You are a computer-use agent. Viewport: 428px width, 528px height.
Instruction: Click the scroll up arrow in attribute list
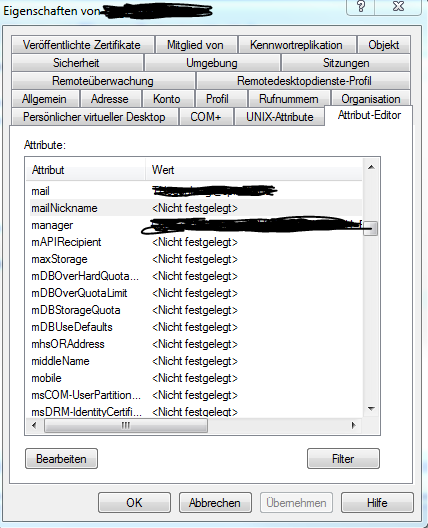pyautogui.click(x=371, y=167)
